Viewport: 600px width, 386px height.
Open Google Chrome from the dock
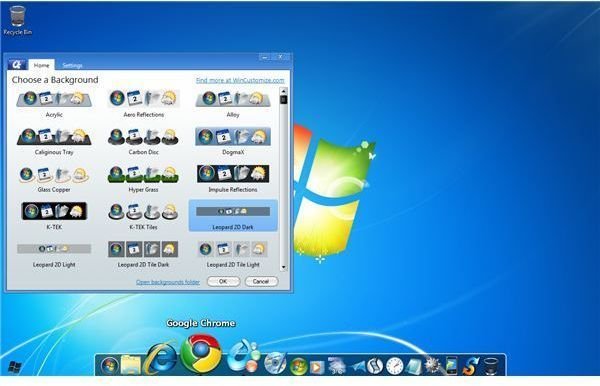pos(201,353)
